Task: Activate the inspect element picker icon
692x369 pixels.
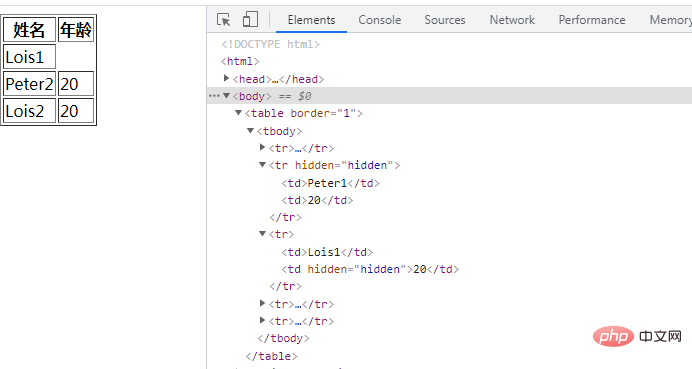Action: point(224,20)
